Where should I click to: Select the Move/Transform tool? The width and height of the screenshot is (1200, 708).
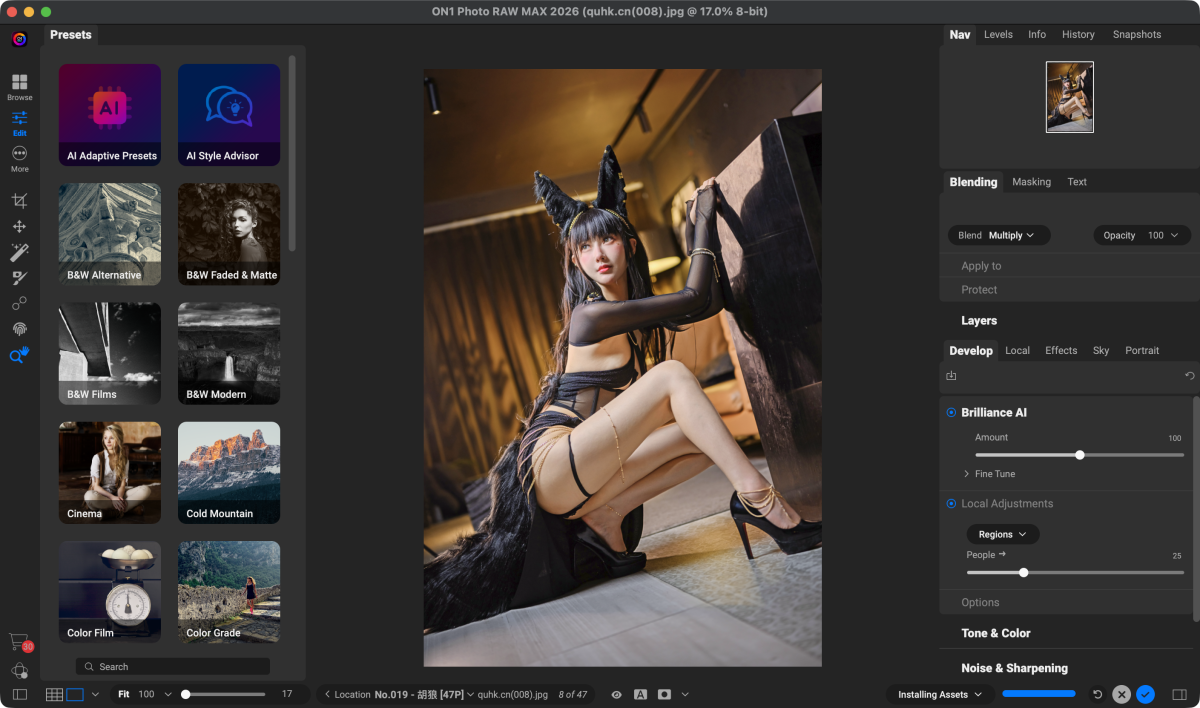19,227
